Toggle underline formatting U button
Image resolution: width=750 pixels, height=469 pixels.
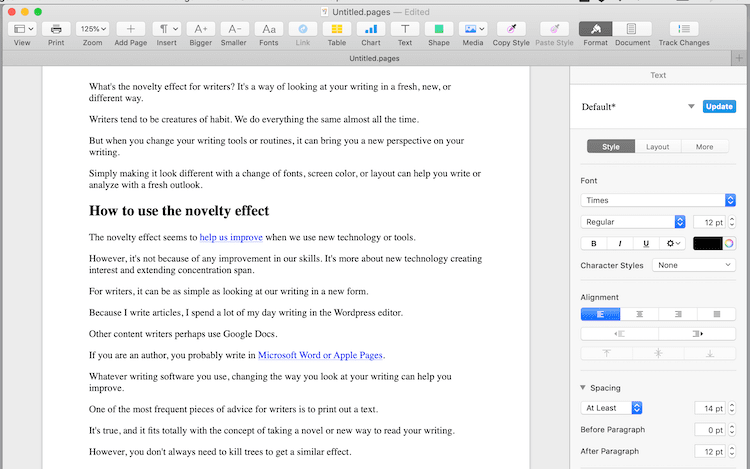[x=646, y=243]
